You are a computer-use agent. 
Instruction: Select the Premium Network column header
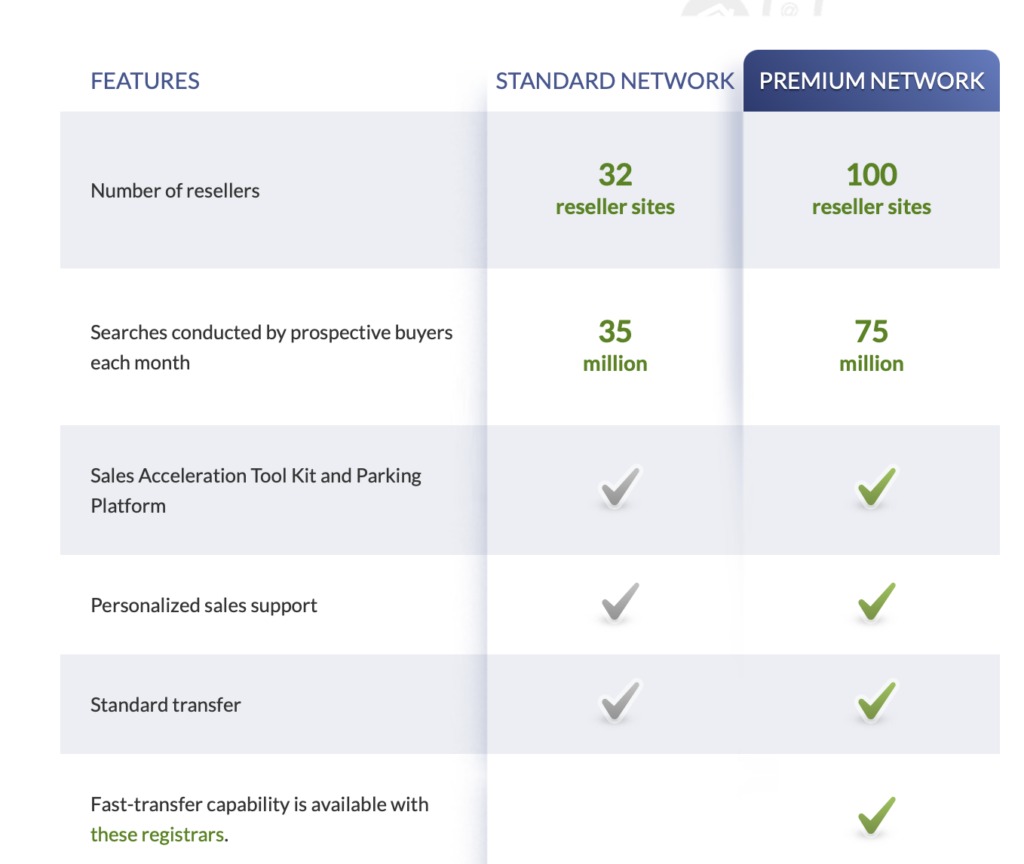click(x=871, y=81)
